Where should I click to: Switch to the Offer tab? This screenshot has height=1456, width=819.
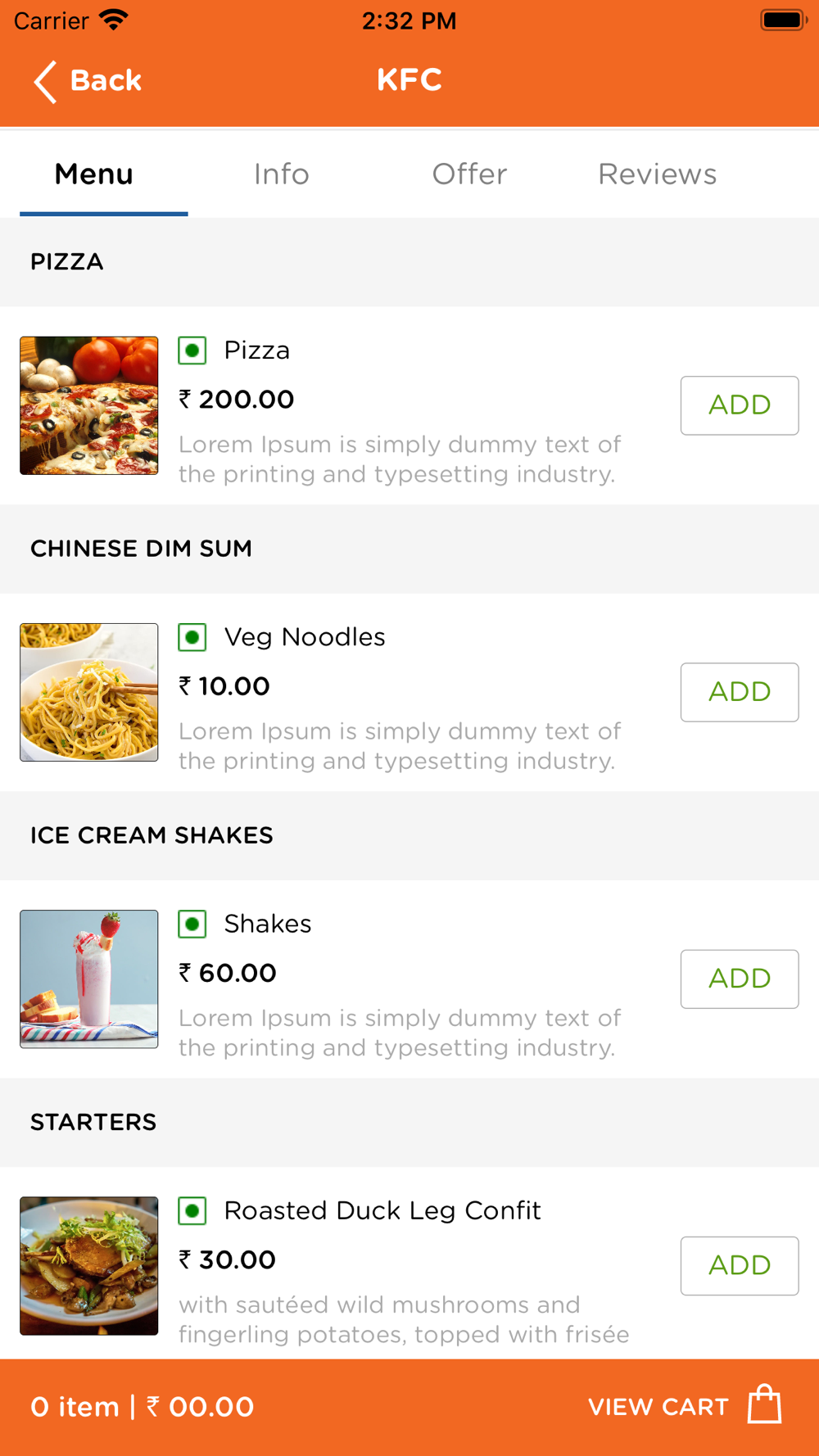(469, 174)
